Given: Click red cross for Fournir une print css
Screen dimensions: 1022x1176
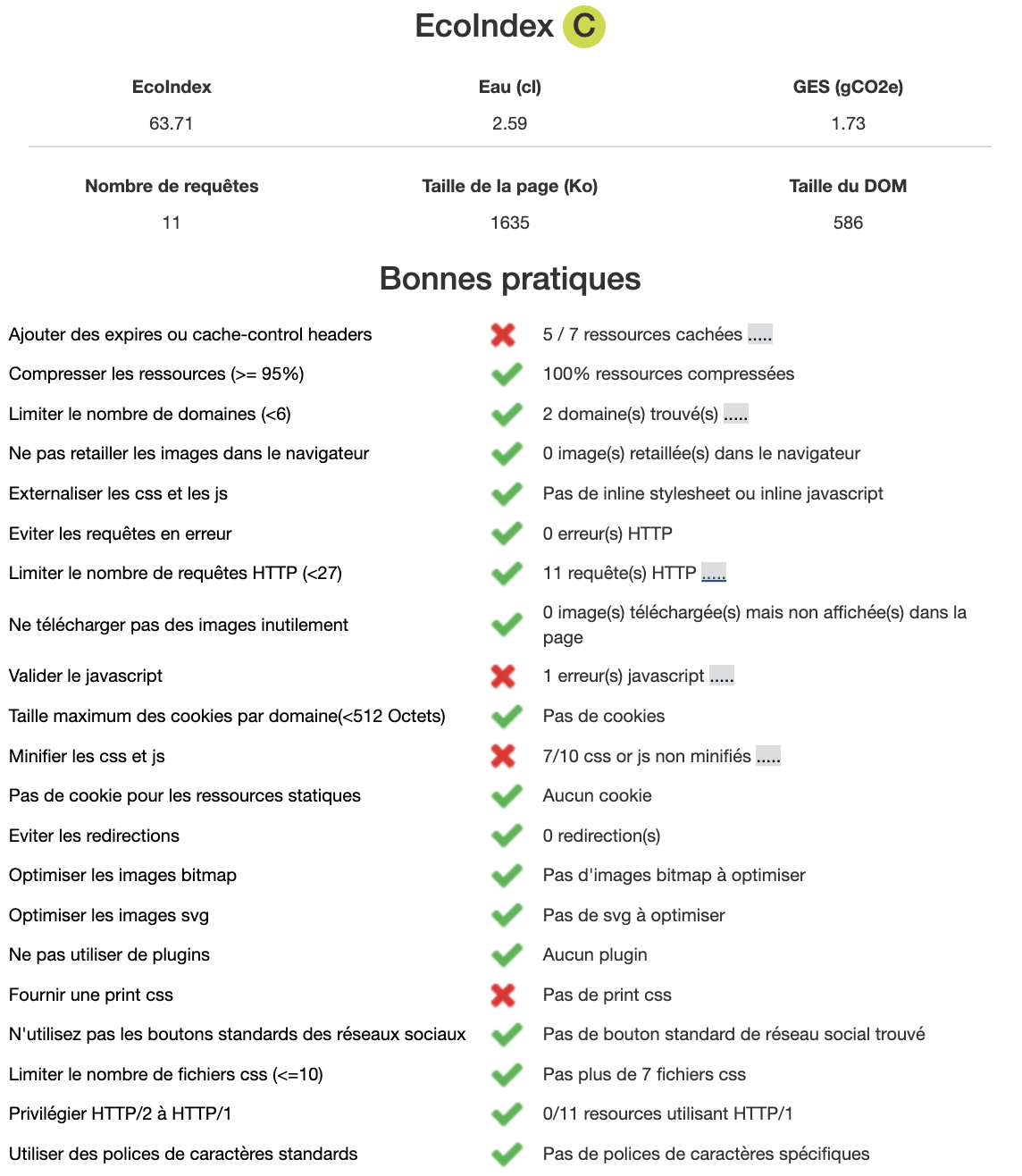Looking at the screenshot, I should coord(503,995).
